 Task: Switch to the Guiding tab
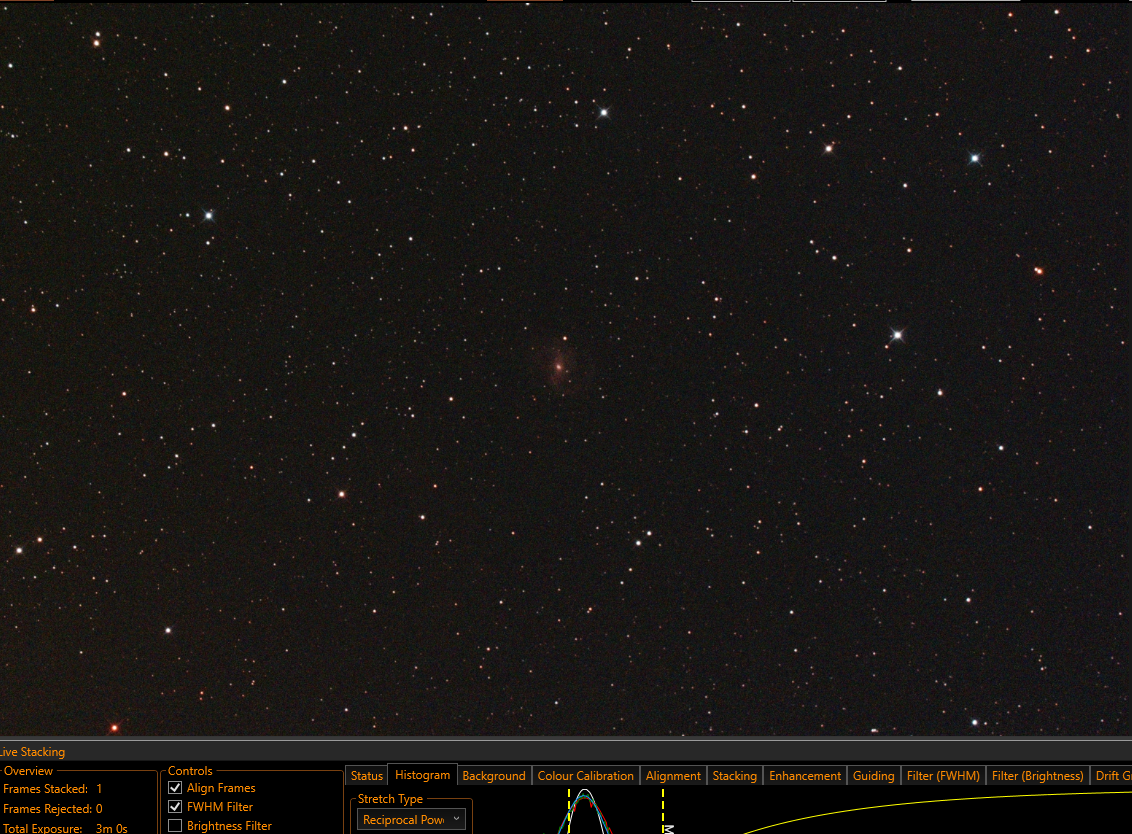pyautogui.click(x=874, y=776)
